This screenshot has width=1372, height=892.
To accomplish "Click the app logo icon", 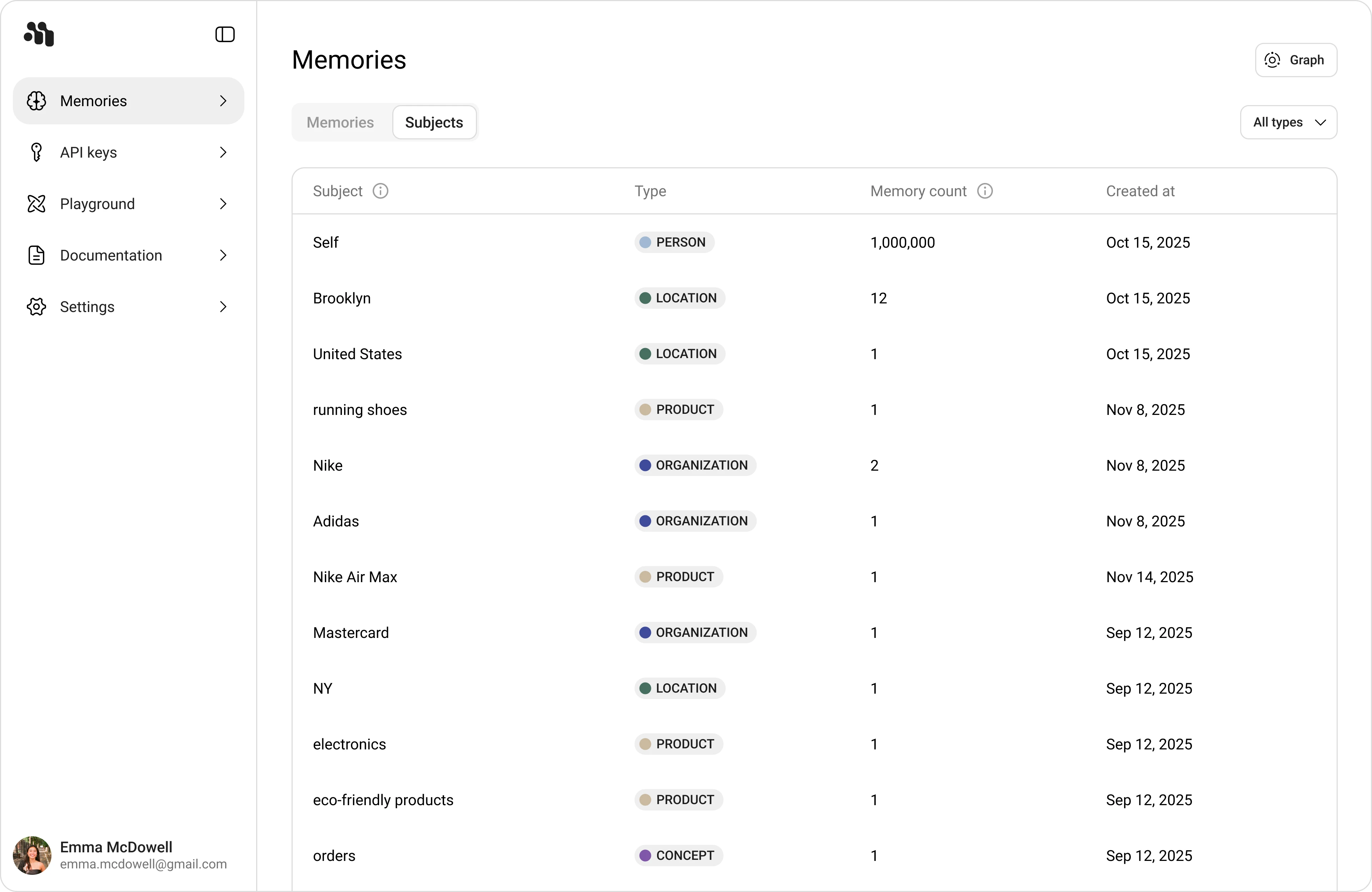I will pyautogui.click(x=39, y=34).
